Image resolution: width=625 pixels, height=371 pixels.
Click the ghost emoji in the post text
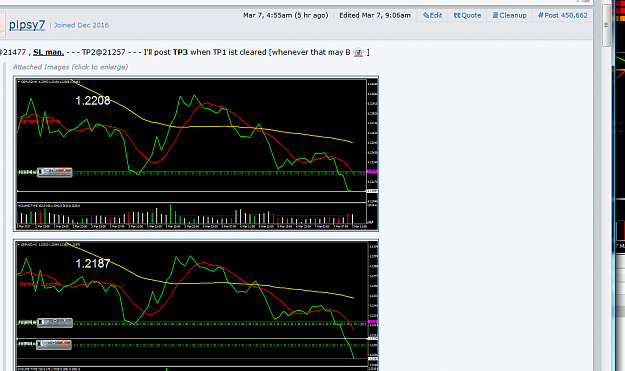point(358,52)
